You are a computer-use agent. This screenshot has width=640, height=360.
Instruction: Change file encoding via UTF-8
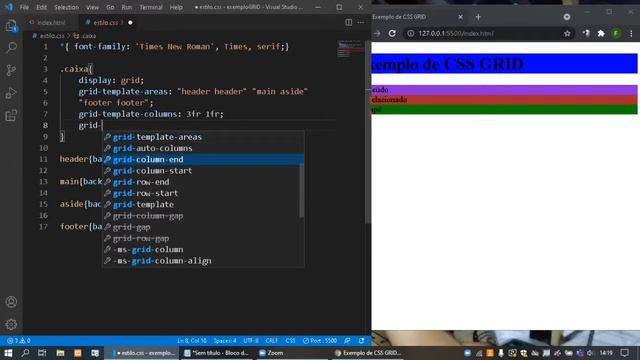click(251, 340)
